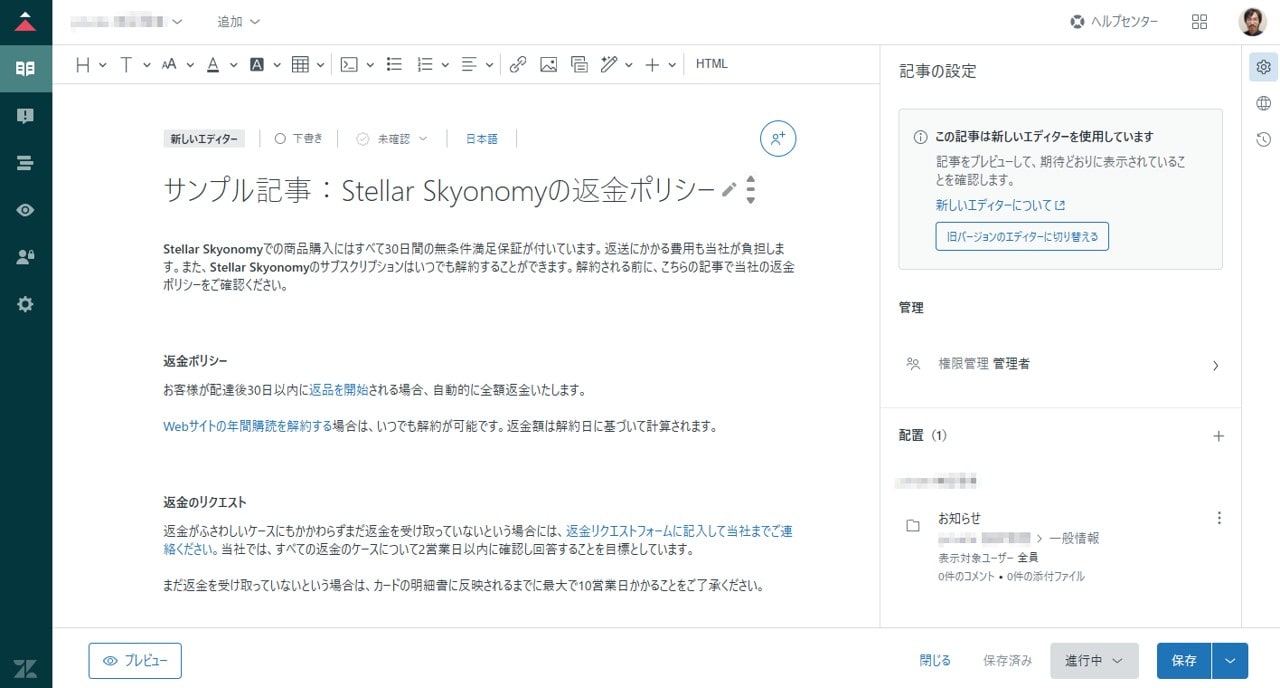This screenshot has height=688, width=1280.
Task: Expand the 進行中 status dropdown
Action: (1094, 661)
